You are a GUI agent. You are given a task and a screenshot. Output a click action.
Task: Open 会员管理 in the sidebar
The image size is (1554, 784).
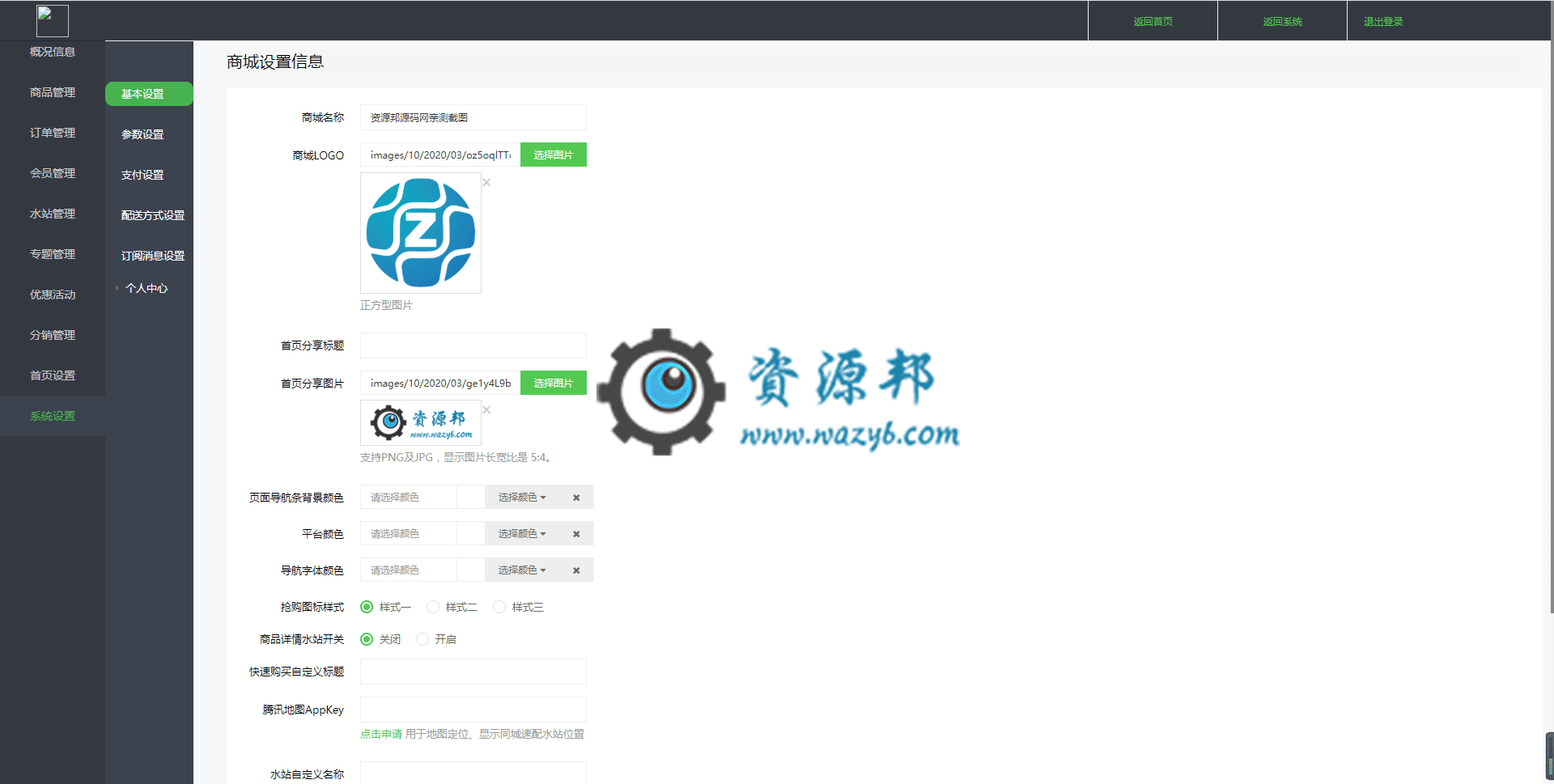tap(53, 173)
